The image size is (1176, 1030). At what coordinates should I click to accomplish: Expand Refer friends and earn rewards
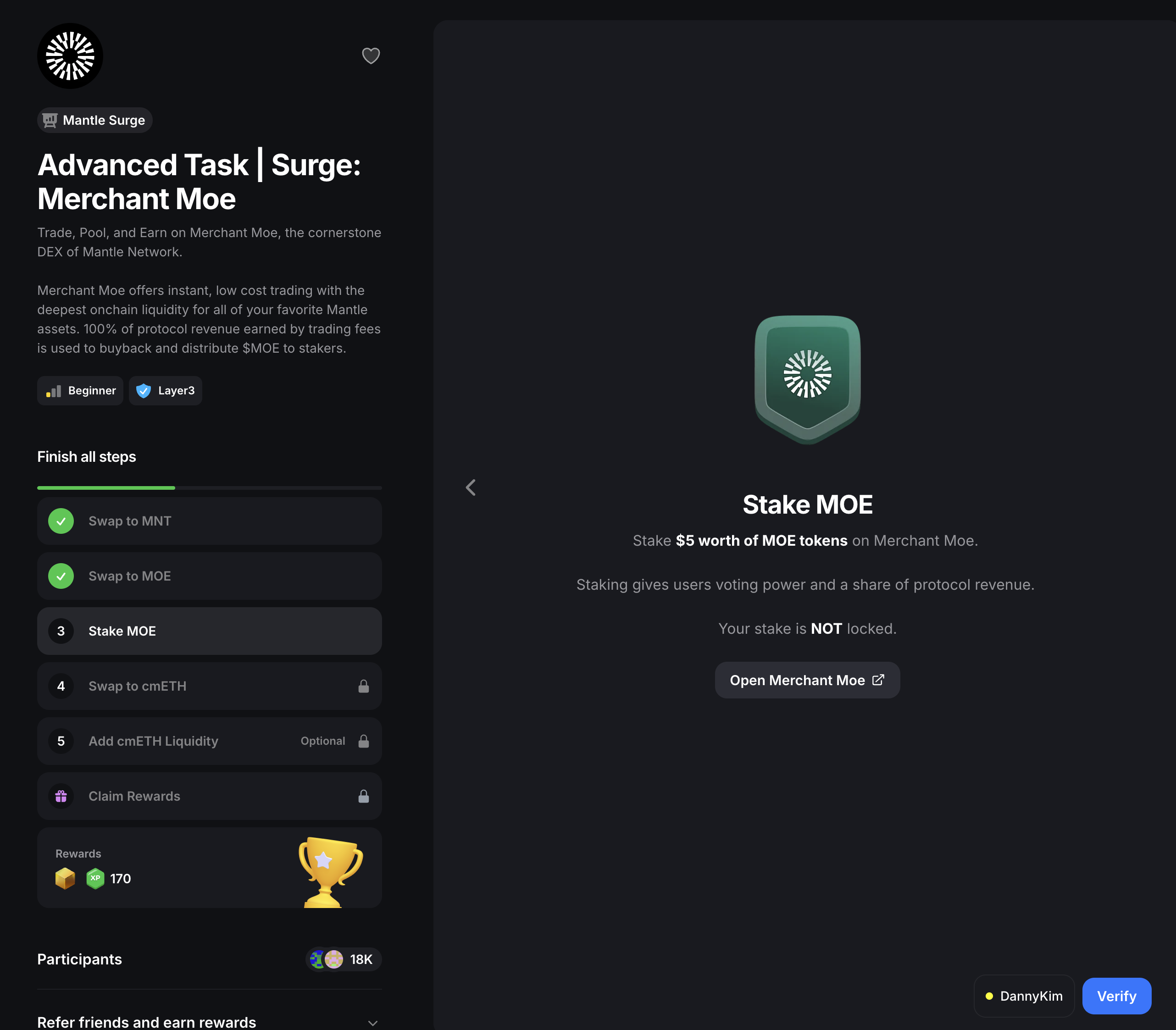(x=372, y=1023)
